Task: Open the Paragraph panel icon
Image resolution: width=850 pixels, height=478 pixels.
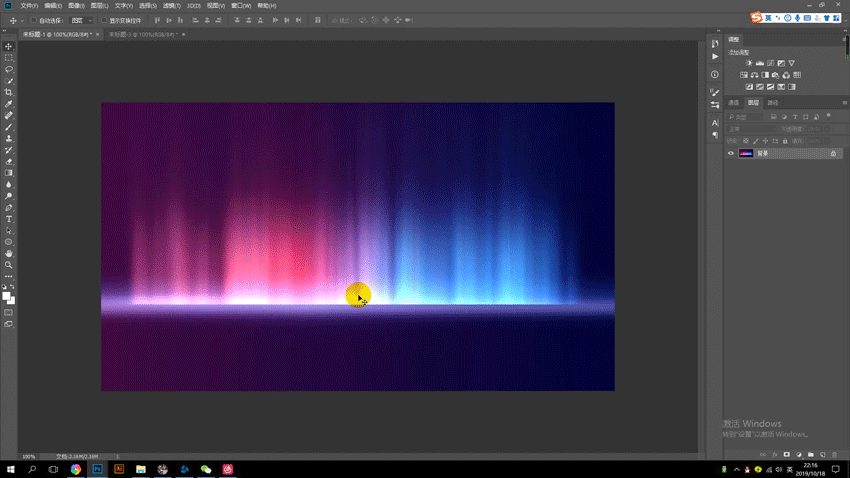Action: (x=715, y=135)
